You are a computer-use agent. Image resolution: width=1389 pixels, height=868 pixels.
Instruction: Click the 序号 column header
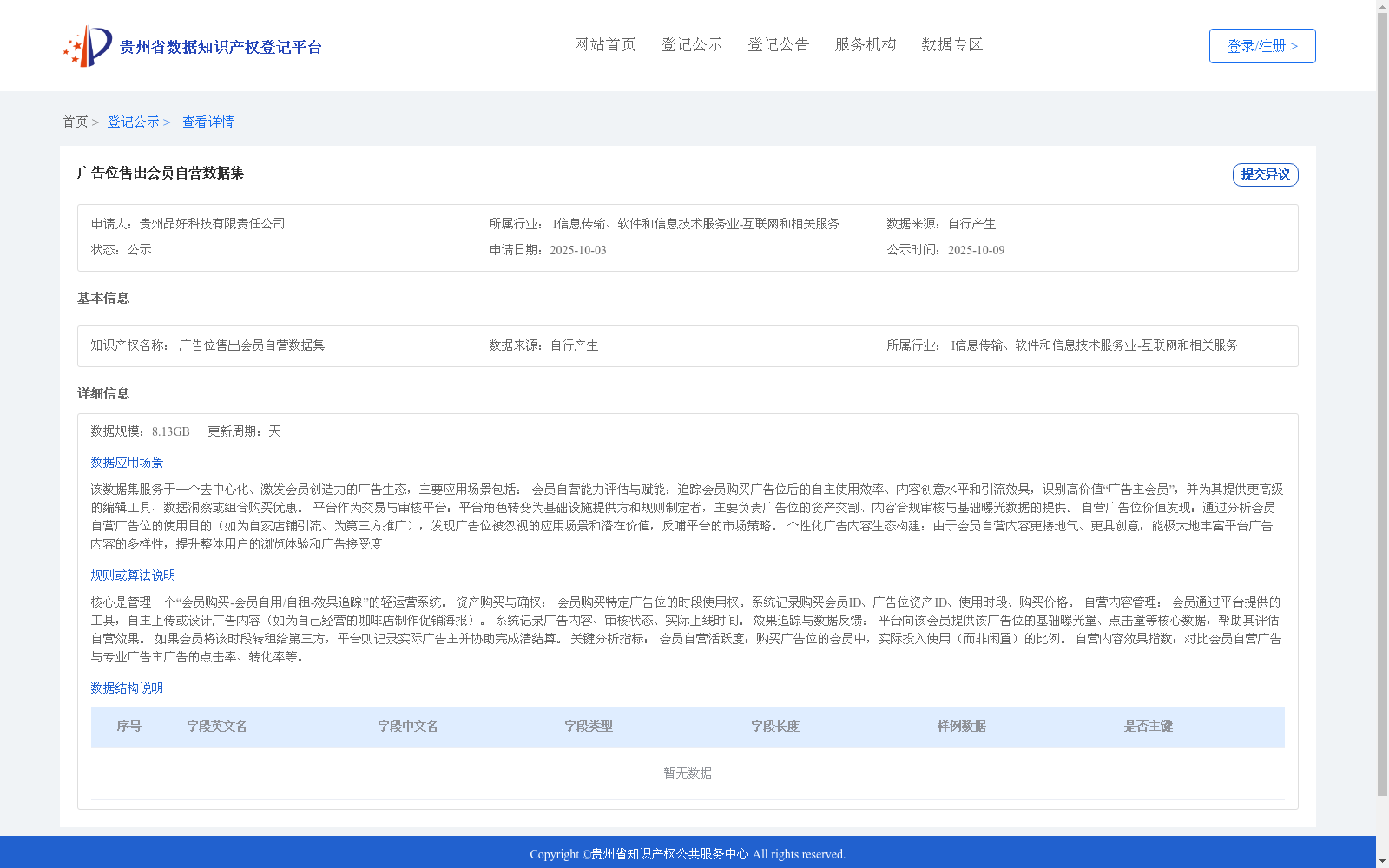[129, 727]
